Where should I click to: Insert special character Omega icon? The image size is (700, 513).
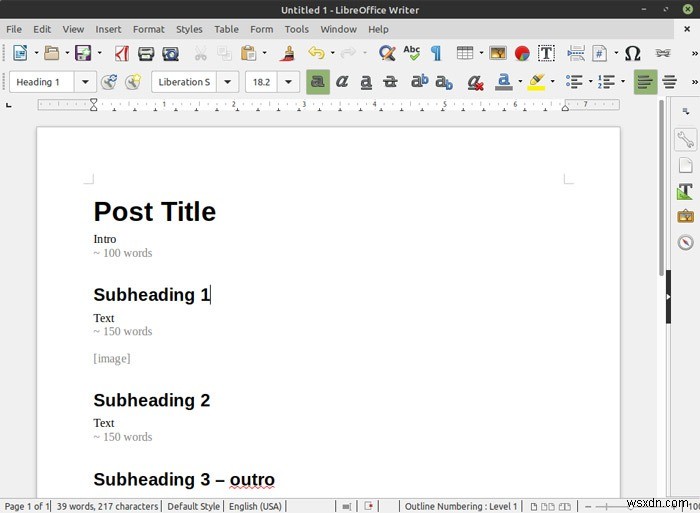tap(632, 53)
